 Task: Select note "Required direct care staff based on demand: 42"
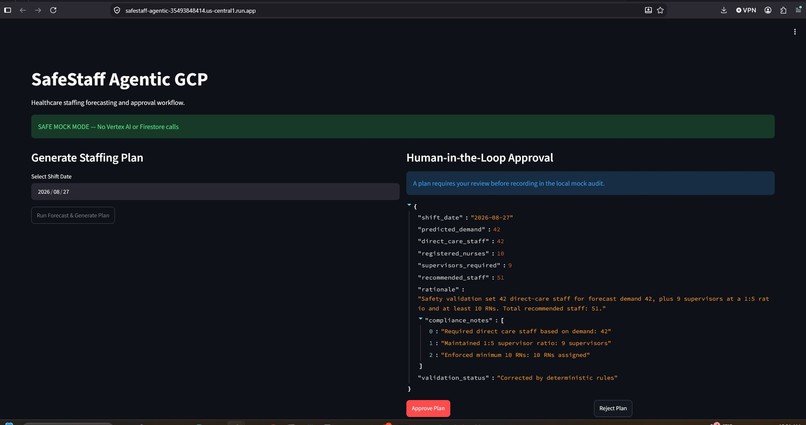(x=526, y=331)
